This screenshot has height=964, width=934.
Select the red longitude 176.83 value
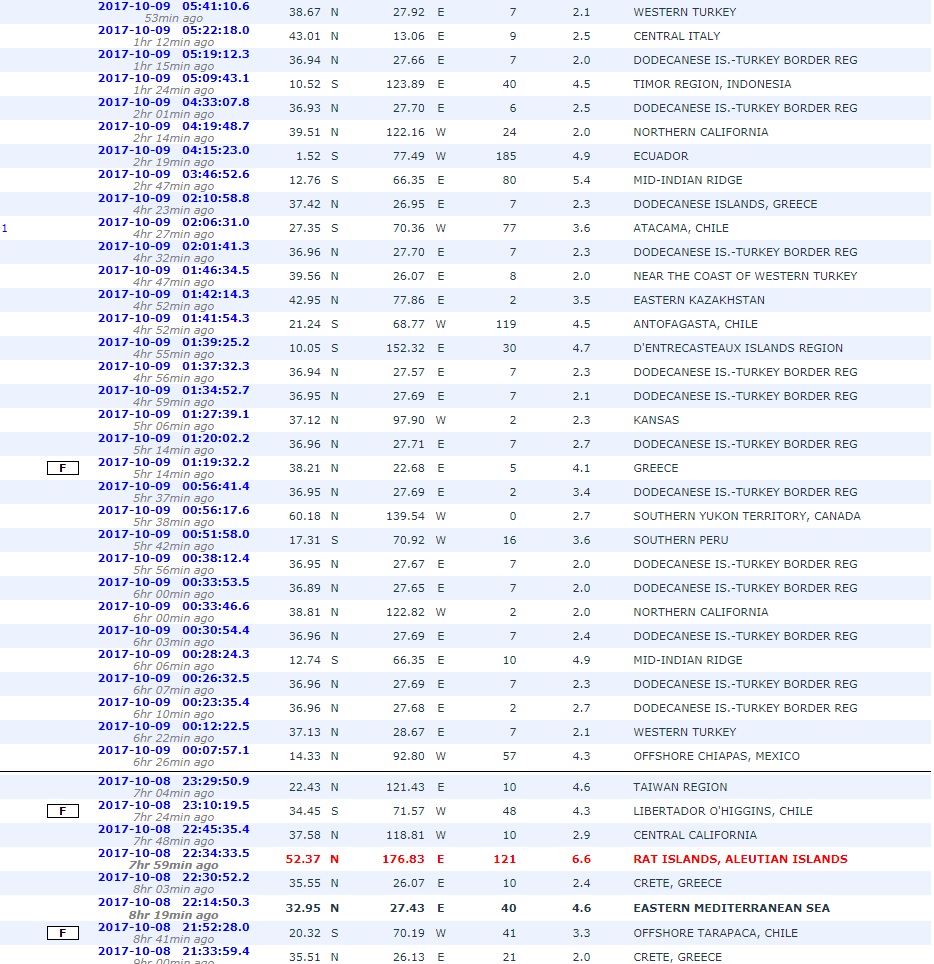click(403, 859)
